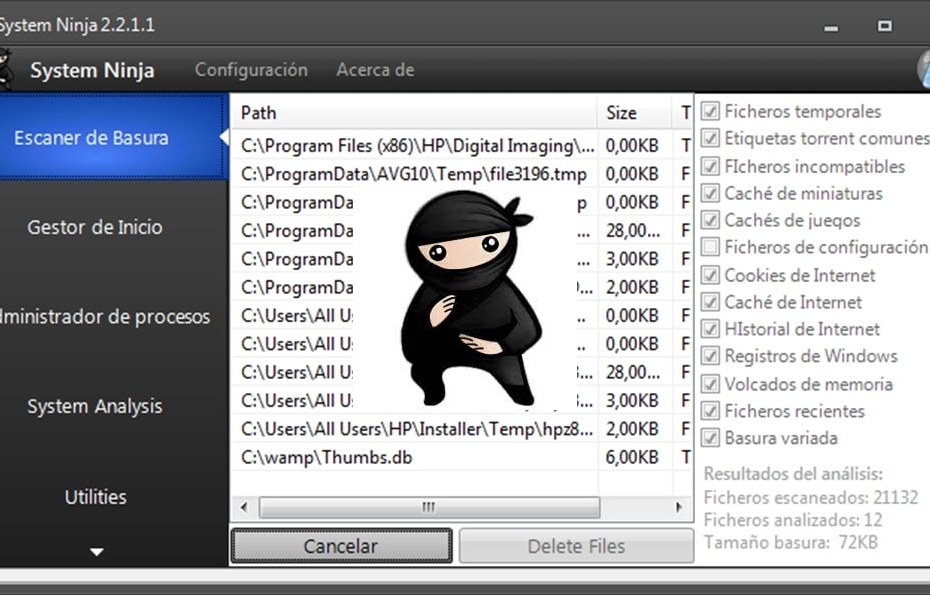The image size is (930, 595).
Task: Uncheck the FIcheros incompatibles option
Action: (x=710, y=166)
